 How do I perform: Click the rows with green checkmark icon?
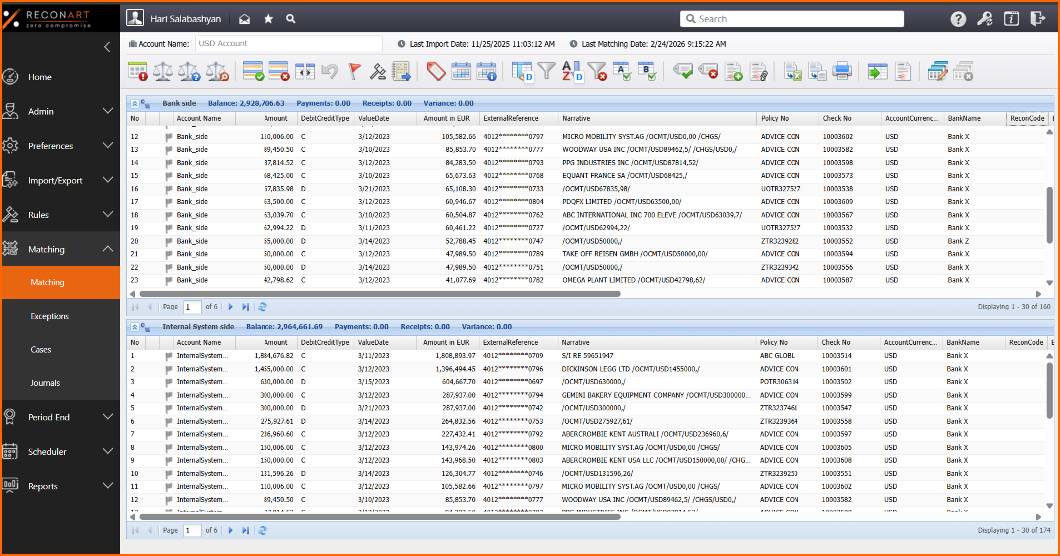click(254, 71)
